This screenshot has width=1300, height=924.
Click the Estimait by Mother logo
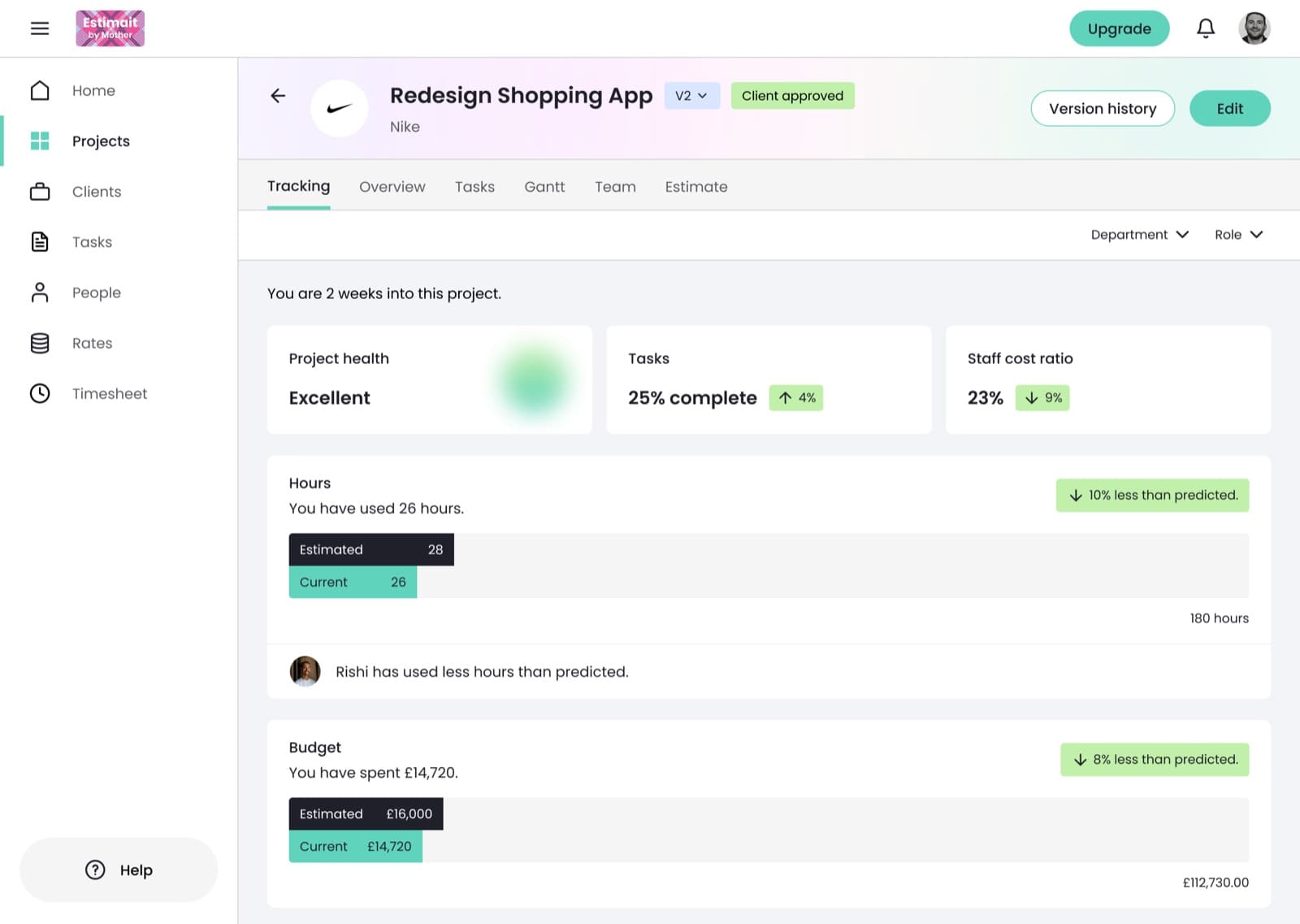pyautogui.click(x=110, y=28)
